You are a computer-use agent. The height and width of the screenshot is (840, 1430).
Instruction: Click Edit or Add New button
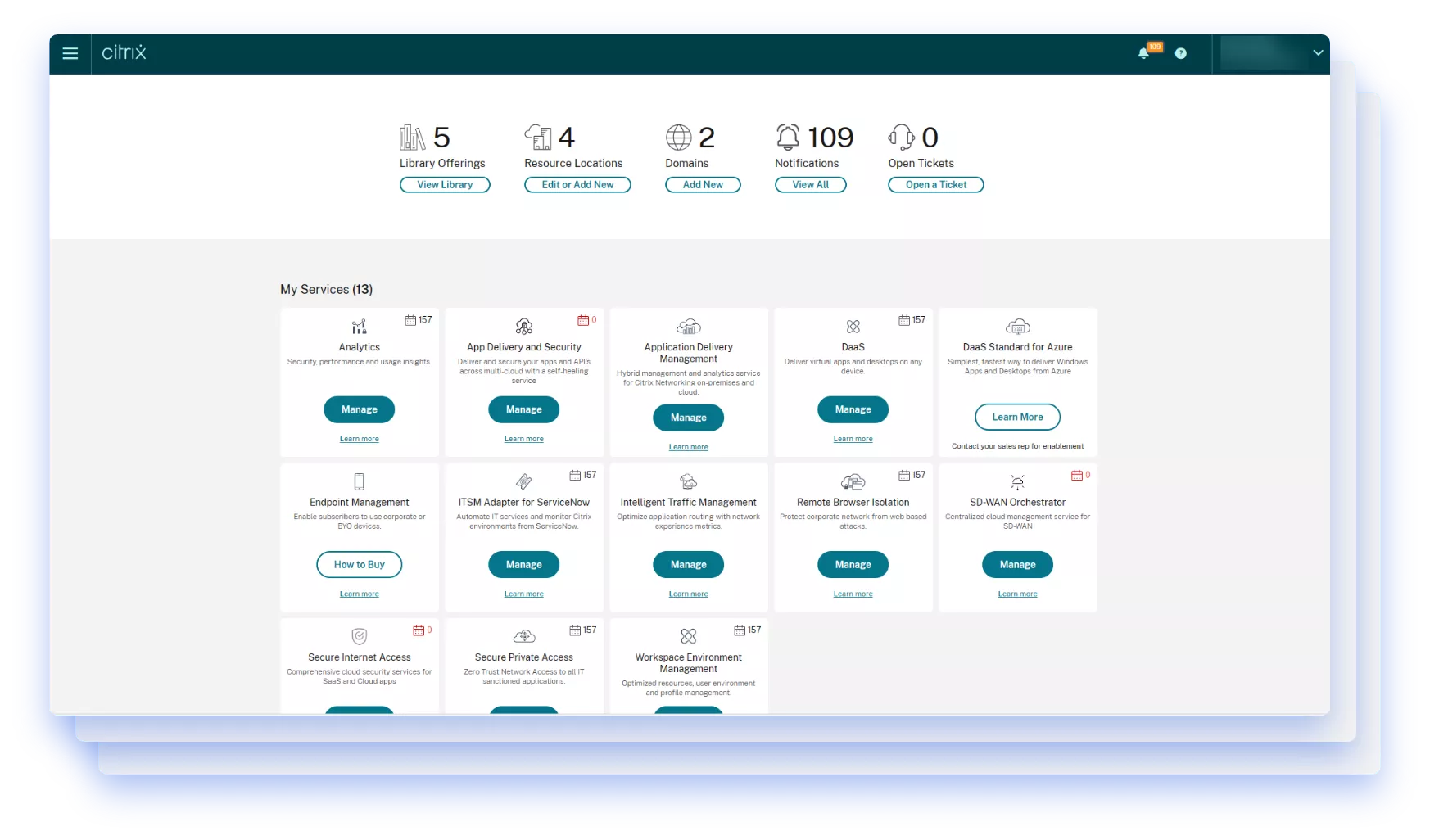coord(577,185)
